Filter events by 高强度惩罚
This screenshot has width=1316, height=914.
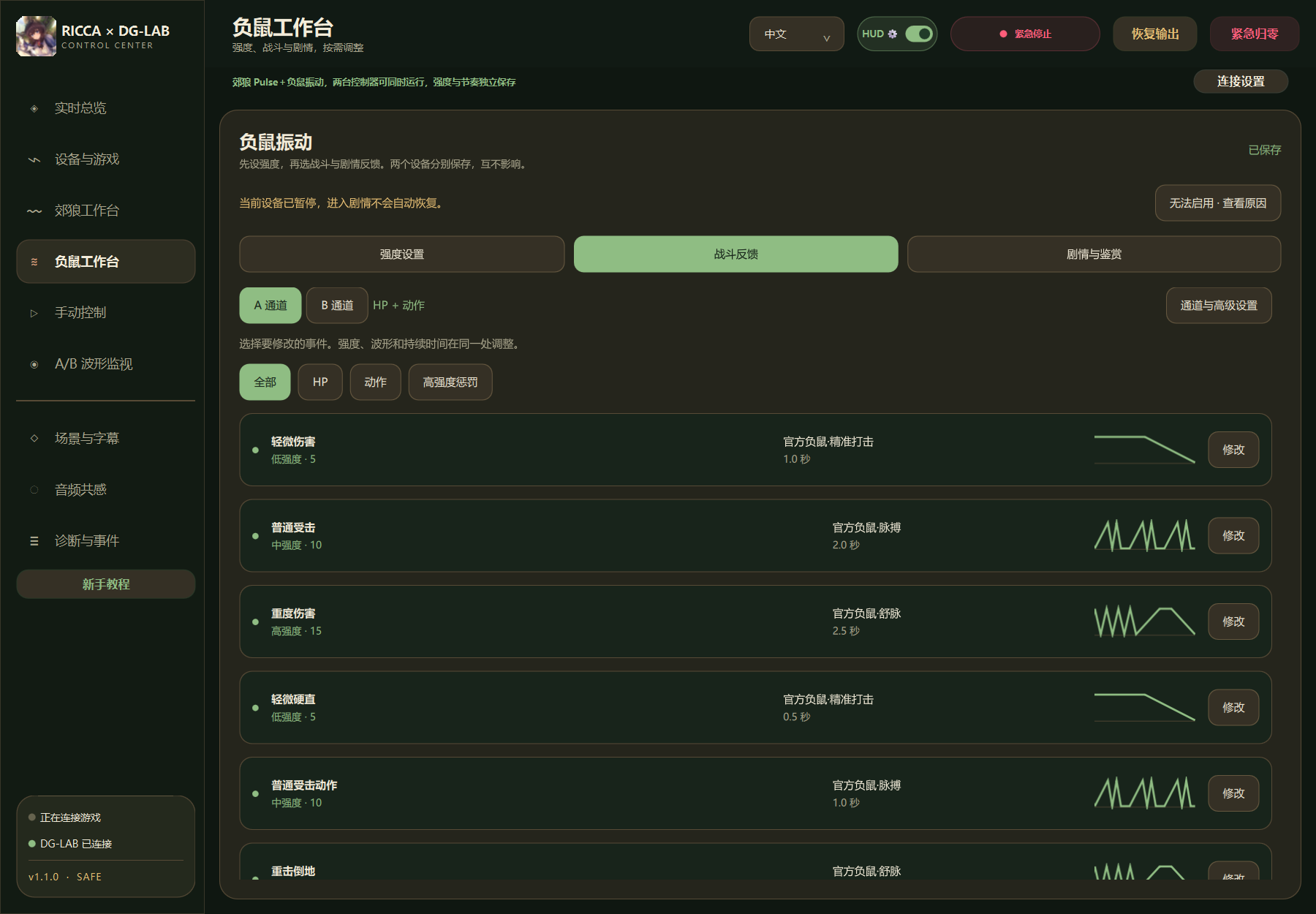coord(450,382)
